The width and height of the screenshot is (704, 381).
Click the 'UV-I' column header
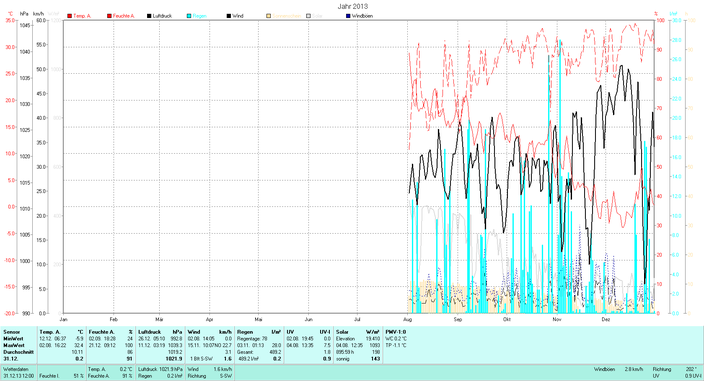pos(325,332)
